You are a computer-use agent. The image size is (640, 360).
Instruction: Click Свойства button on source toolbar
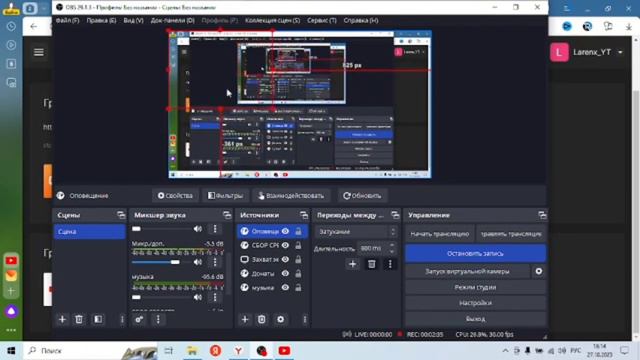[175, 196]
